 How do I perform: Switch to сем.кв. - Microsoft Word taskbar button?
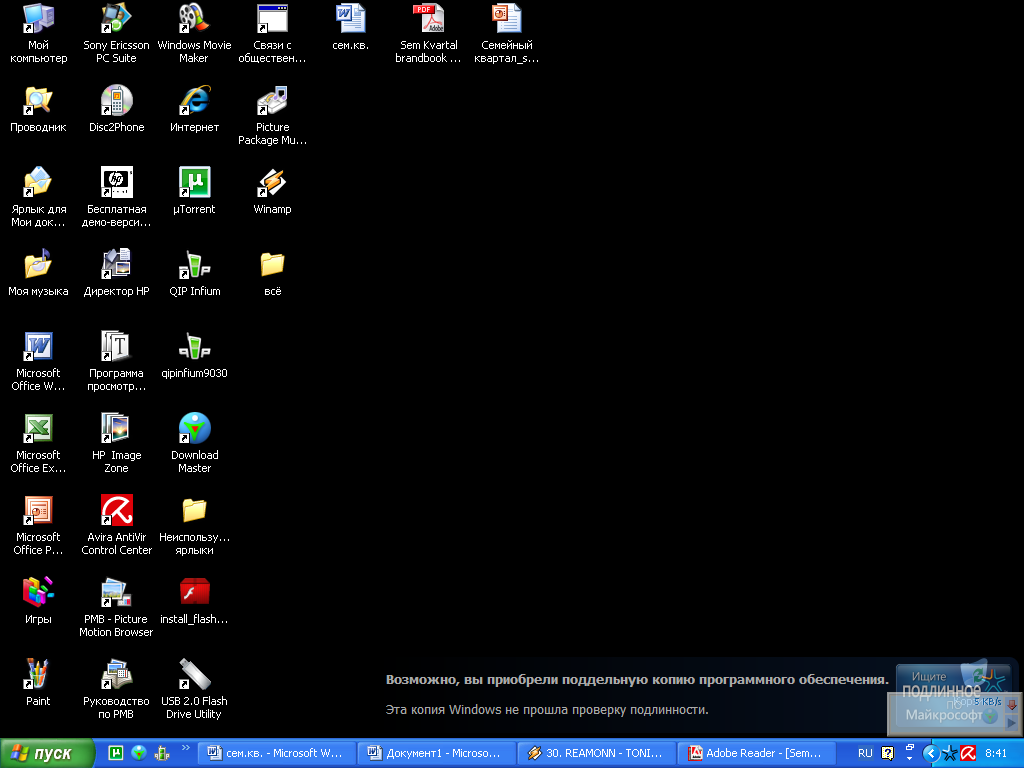(x=276, y=753)
